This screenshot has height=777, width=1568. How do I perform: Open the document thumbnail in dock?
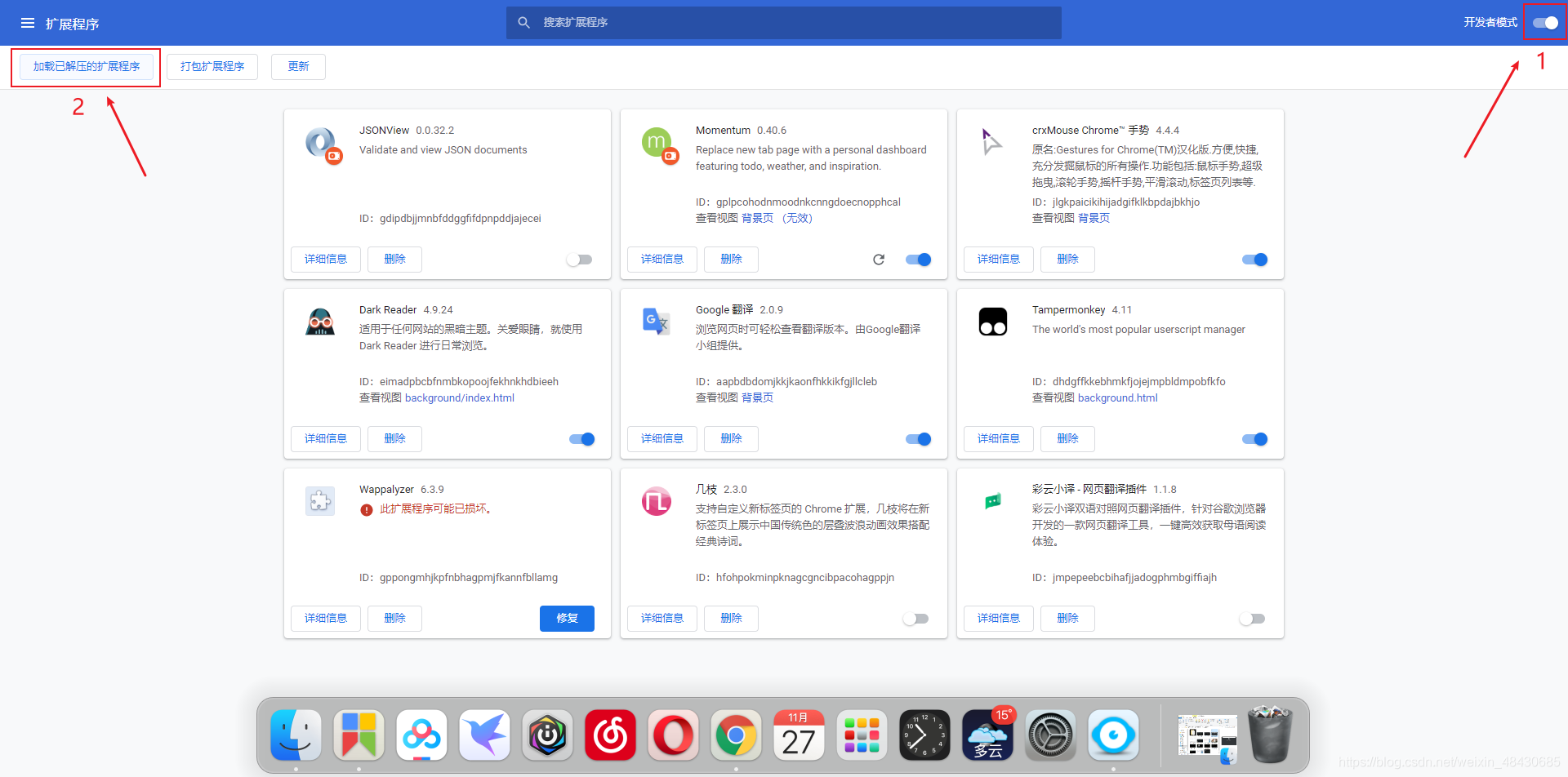pyautogui.click(x=1207, y=737)
